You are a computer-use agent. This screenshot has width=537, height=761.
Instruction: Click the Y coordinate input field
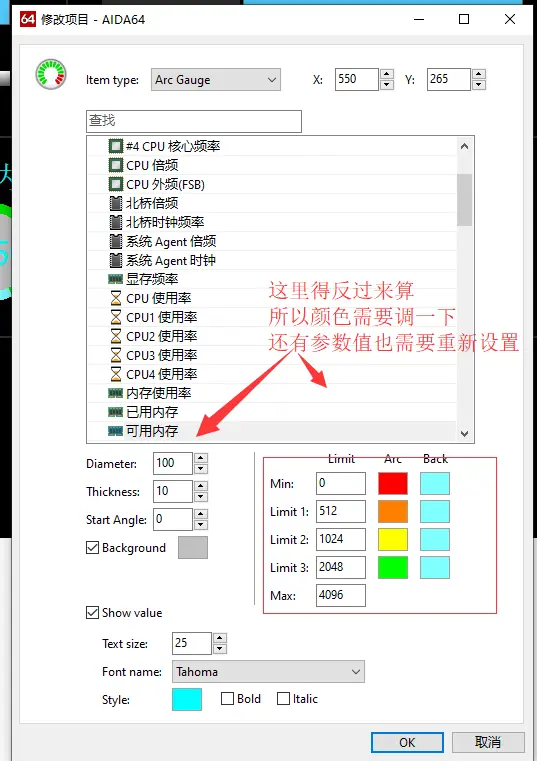(449, 80)
